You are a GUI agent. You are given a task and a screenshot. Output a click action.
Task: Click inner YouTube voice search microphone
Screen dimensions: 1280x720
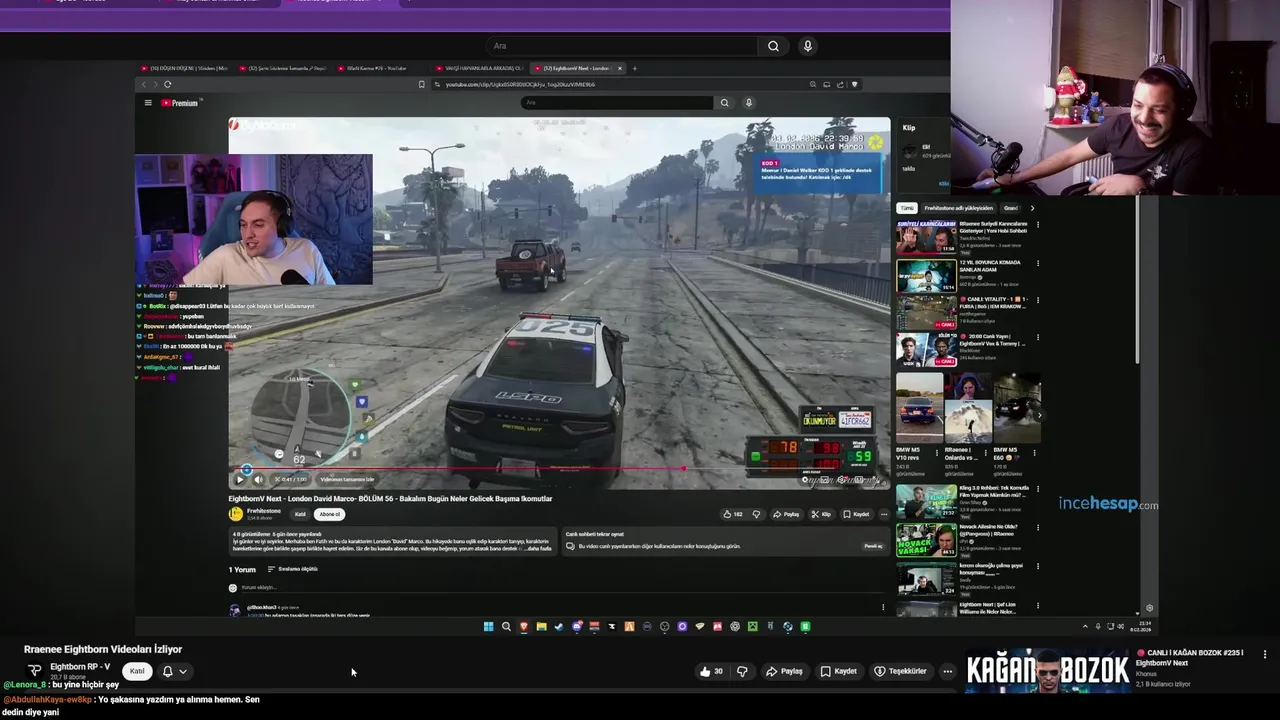point(748,102)
